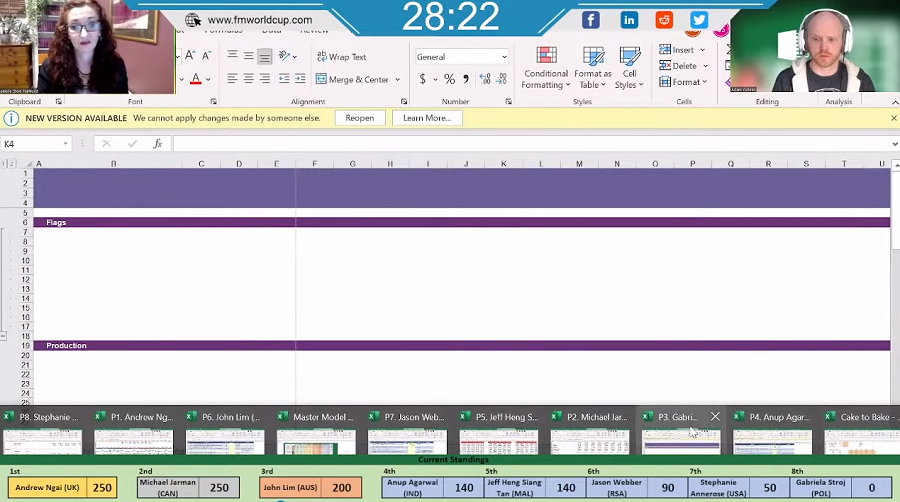
Task: Click the Reddit icon in the header
Action: point(664,20)
